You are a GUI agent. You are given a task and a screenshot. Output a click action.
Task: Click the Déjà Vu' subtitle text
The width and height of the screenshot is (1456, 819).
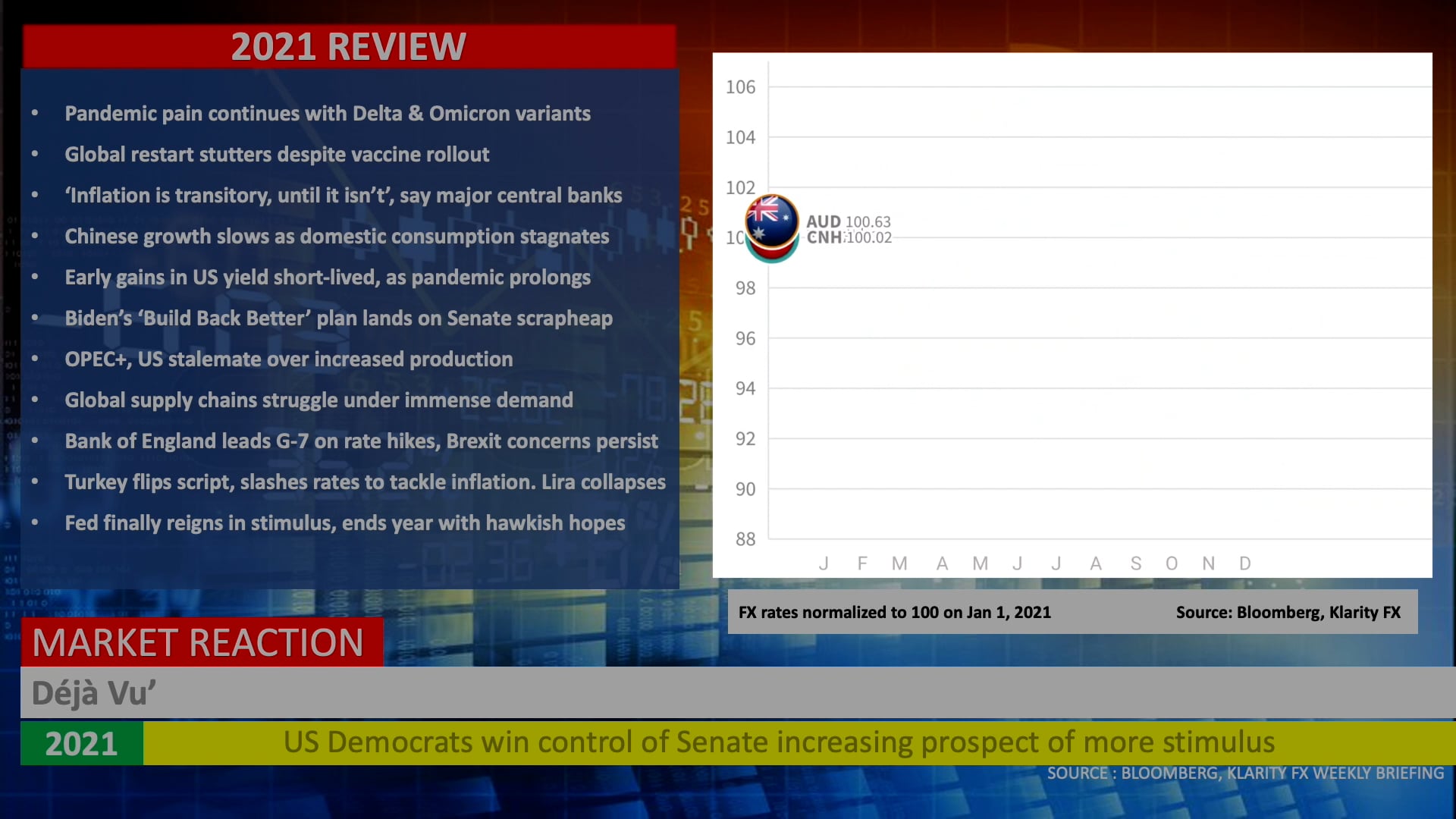pyautogui.click(x=93, y=693)
